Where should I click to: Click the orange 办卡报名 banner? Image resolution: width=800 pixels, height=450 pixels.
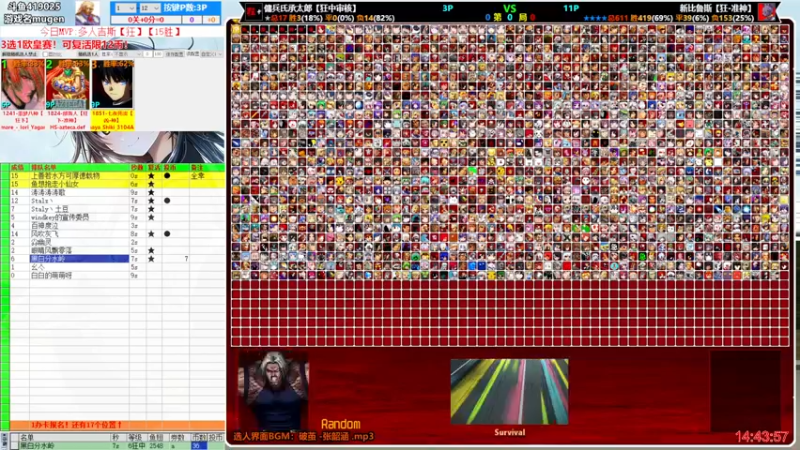pyautogui.click(x=117, y=424)
